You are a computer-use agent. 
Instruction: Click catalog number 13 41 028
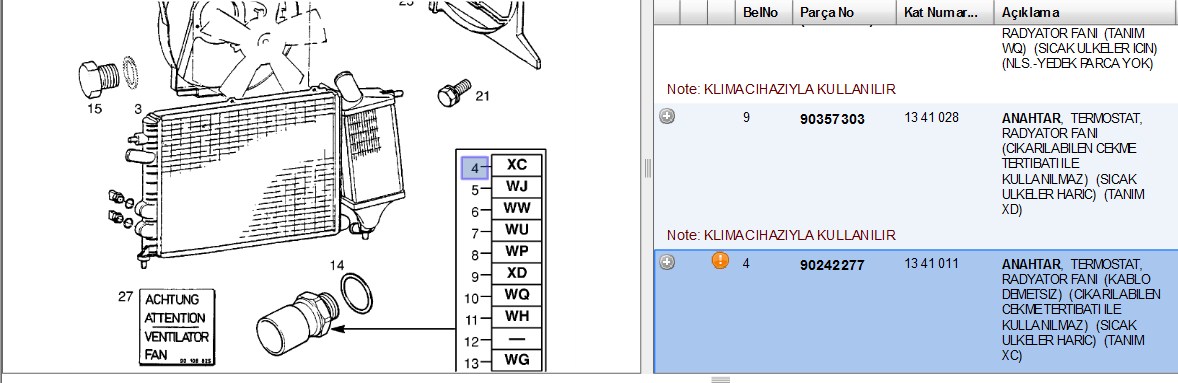(x=932, y=118)
